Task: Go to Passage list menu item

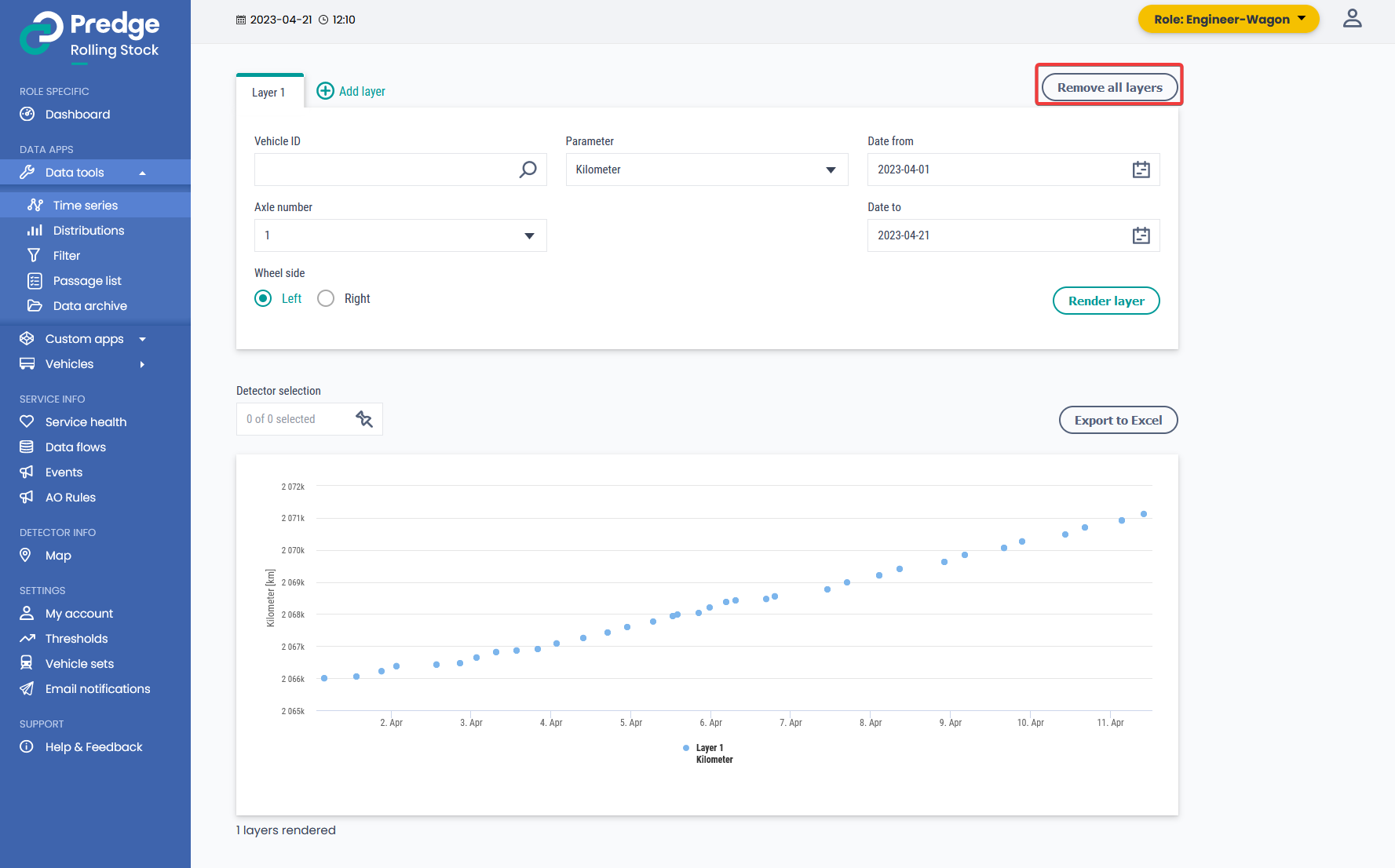Action: (x=87, y=281)
